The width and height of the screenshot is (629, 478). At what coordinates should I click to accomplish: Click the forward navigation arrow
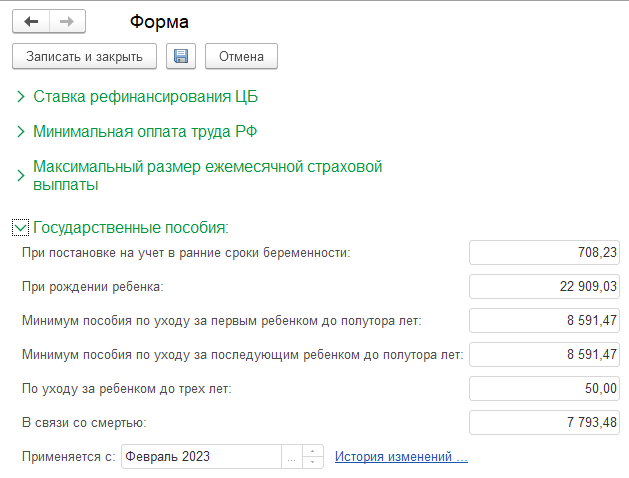pyautogui.click(x=66, y=21)
